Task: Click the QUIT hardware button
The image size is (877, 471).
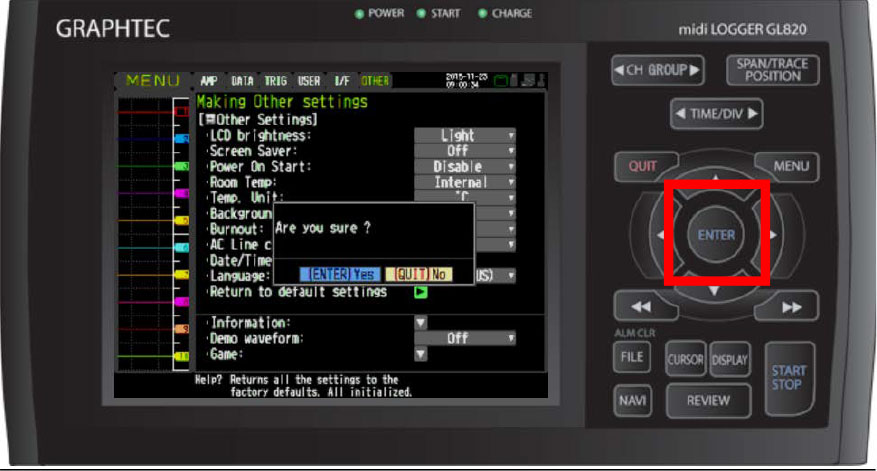Action: point(644,166)
